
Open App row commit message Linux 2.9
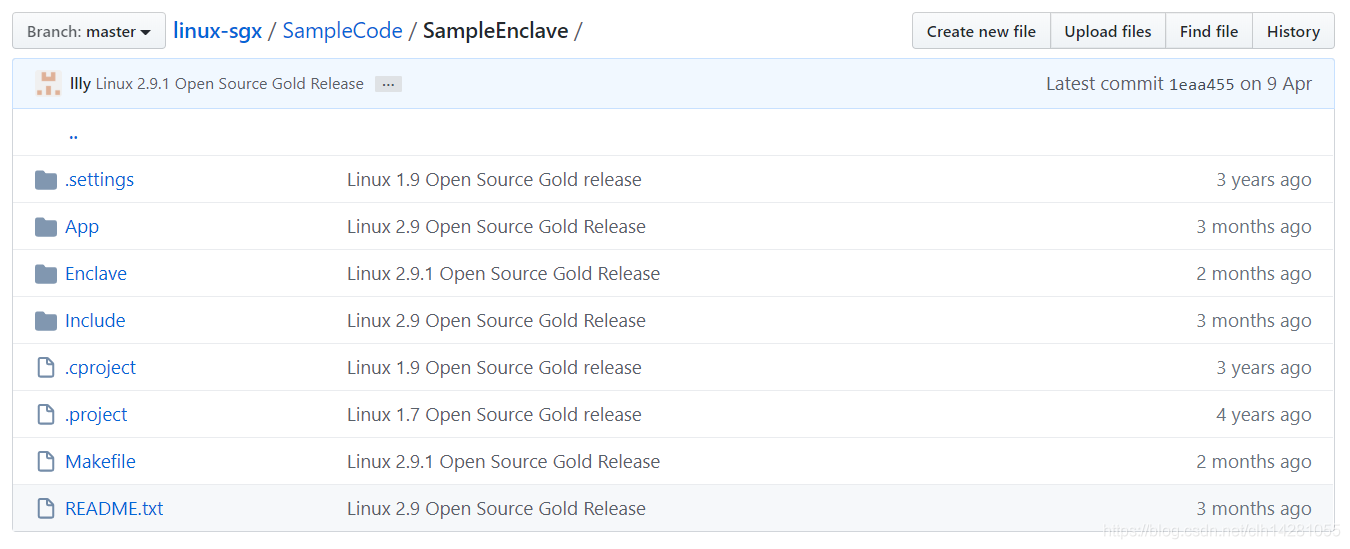coord(496,227)
